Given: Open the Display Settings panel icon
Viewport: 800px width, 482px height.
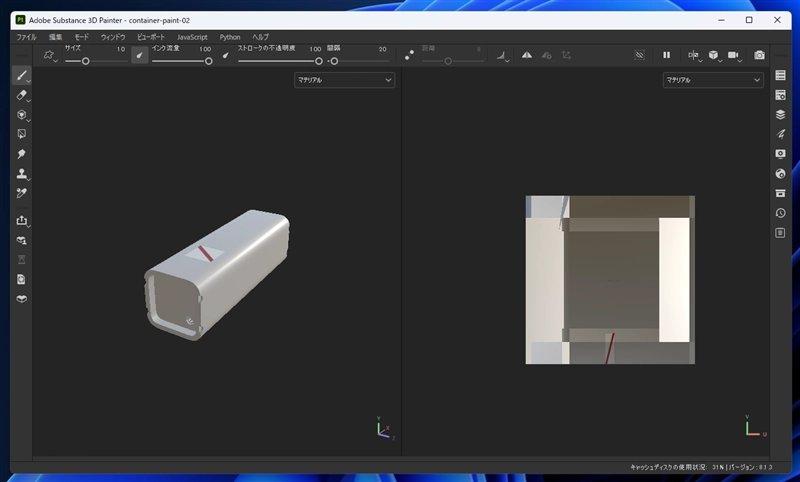Looking at the screenshot, I should pyautogui.click(x=780, y=154).
